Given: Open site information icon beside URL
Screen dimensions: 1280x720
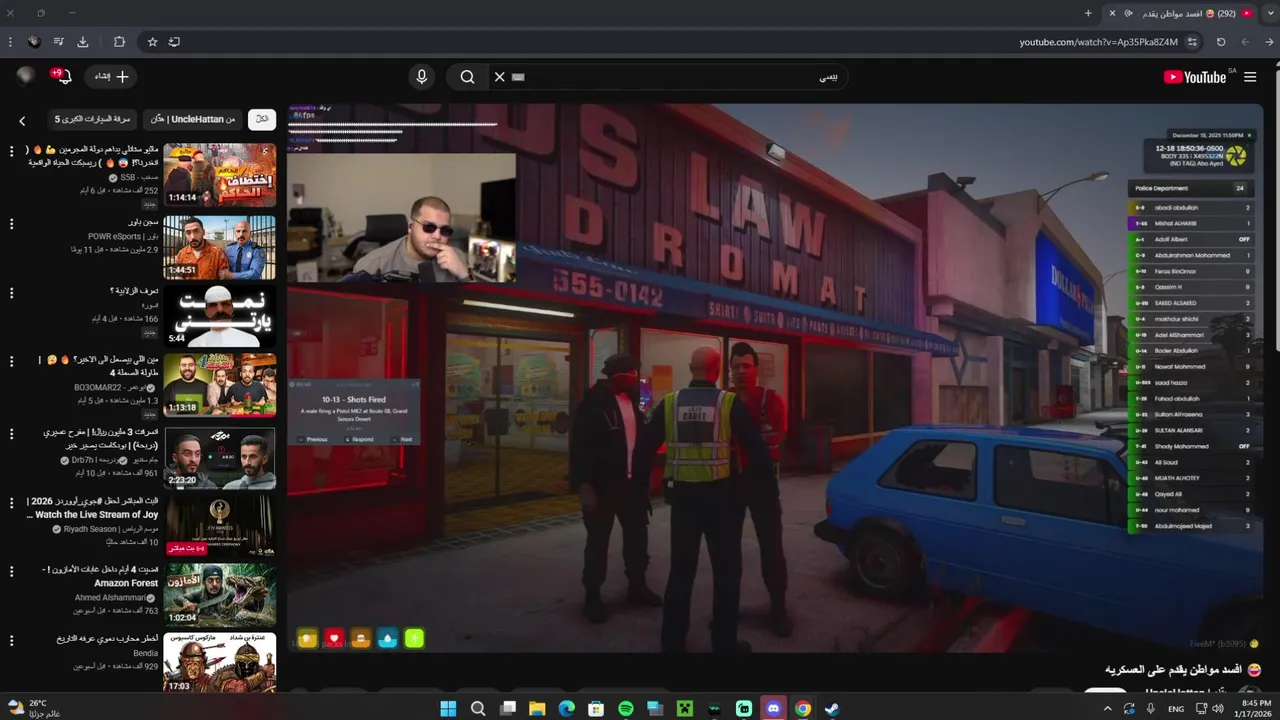Looking at the screenshot, I should (1192, 42).
